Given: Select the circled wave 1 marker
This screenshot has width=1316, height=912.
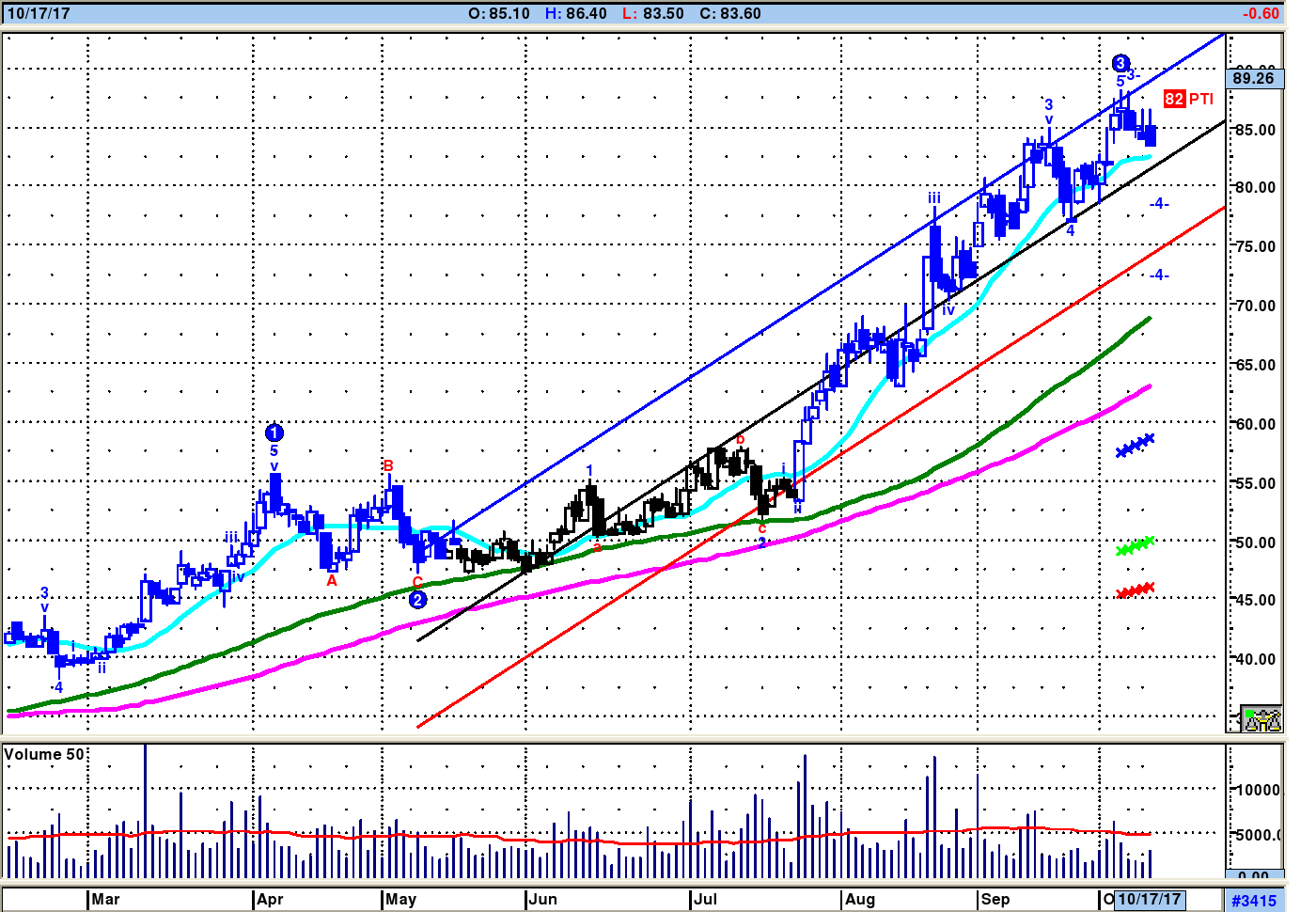Looking at the screenshot, I should pyautogui.click(x=274, y=432).
